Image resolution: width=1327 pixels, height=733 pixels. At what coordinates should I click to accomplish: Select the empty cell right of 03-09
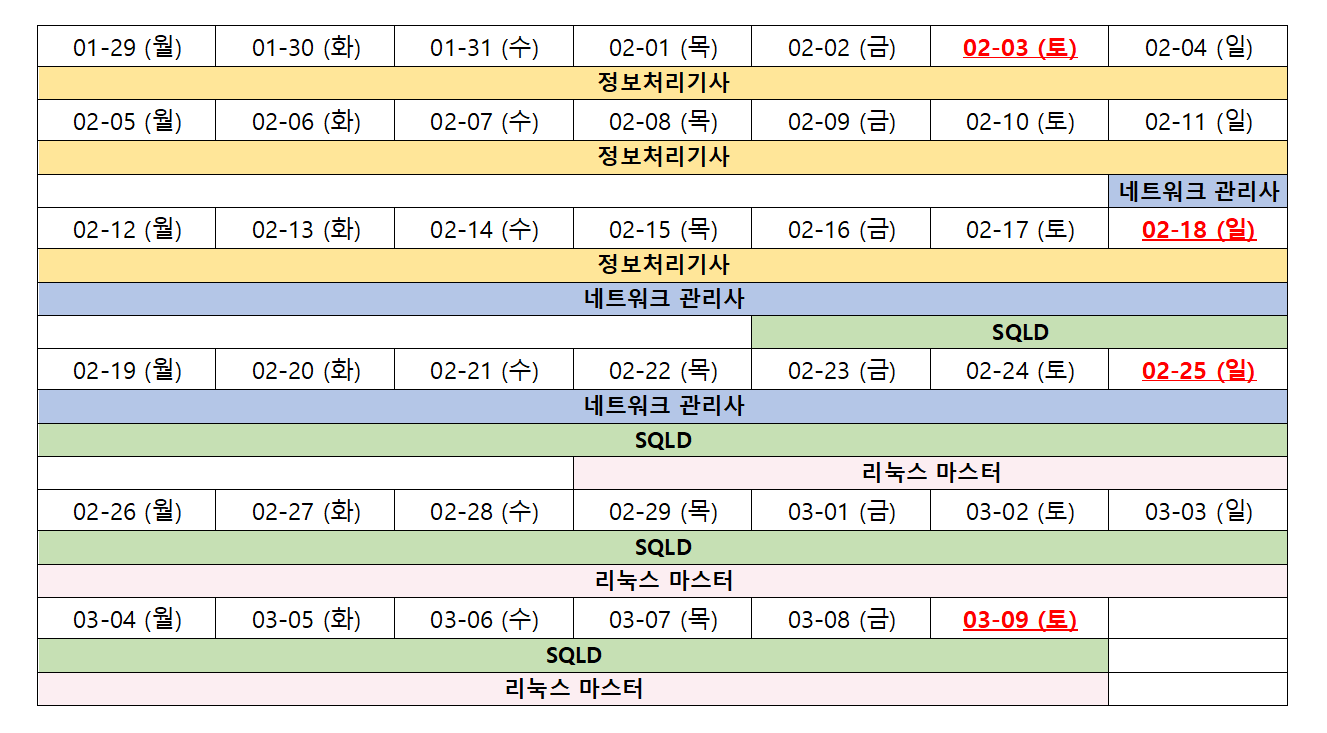coord(1198,619)
